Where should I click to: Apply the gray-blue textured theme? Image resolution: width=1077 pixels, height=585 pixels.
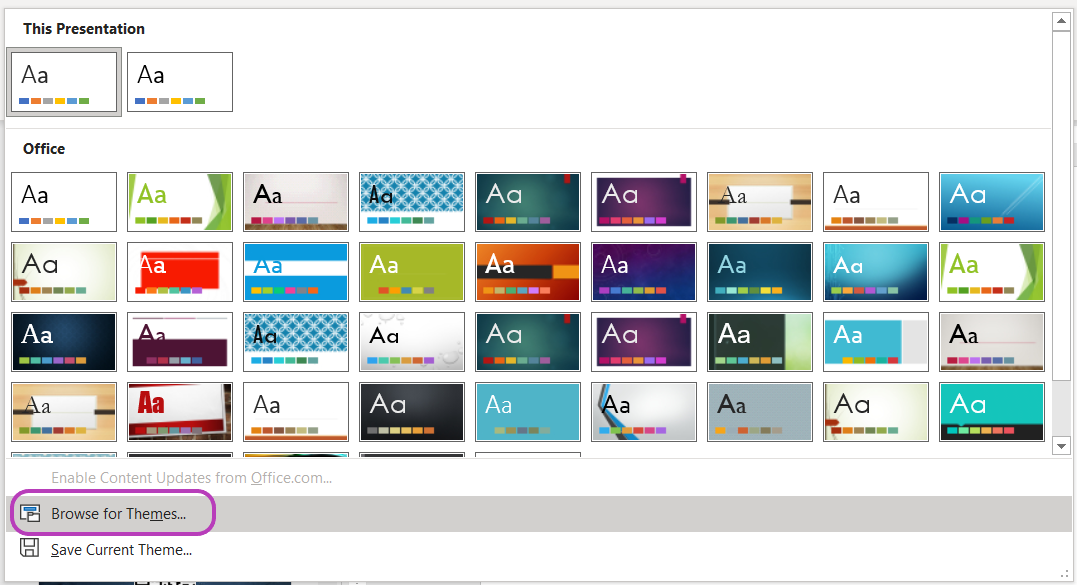(x=760, y=412)
